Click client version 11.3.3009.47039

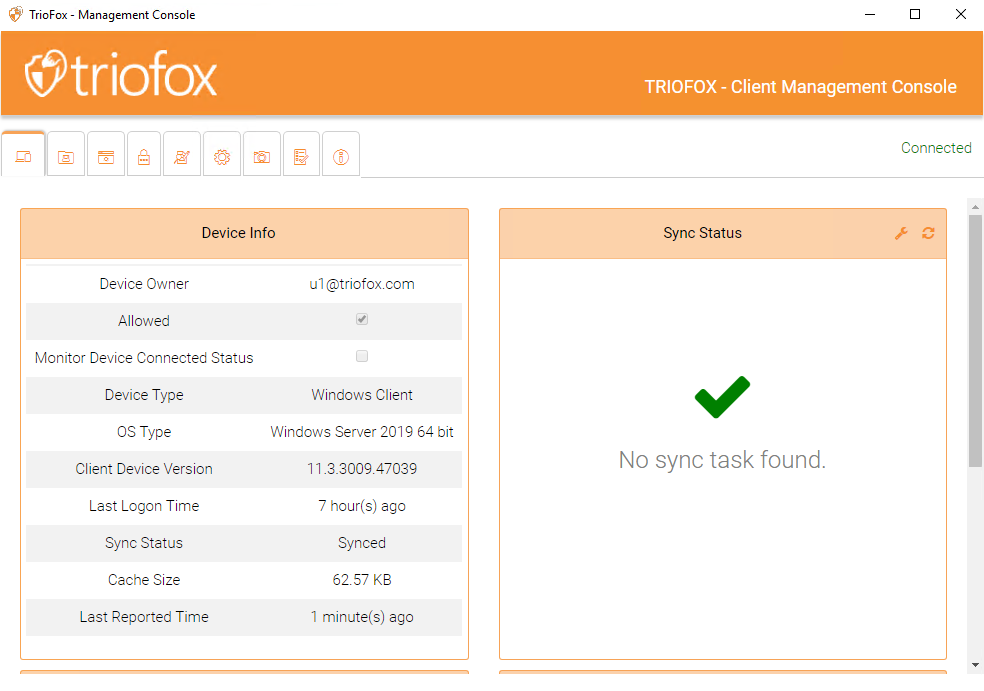coord(362,469)
